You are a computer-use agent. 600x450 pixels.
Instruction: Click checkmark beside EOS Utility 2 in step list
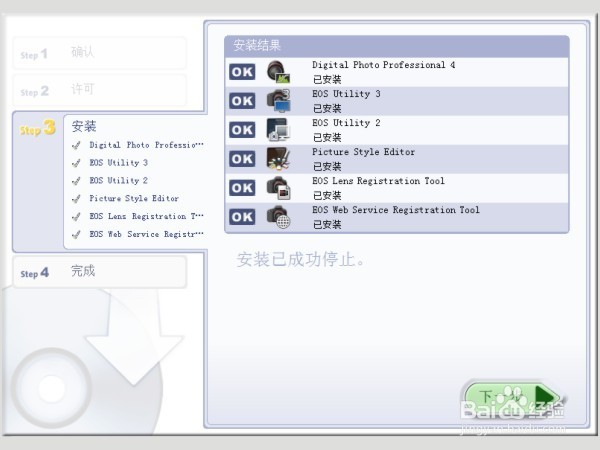point(77,181)
